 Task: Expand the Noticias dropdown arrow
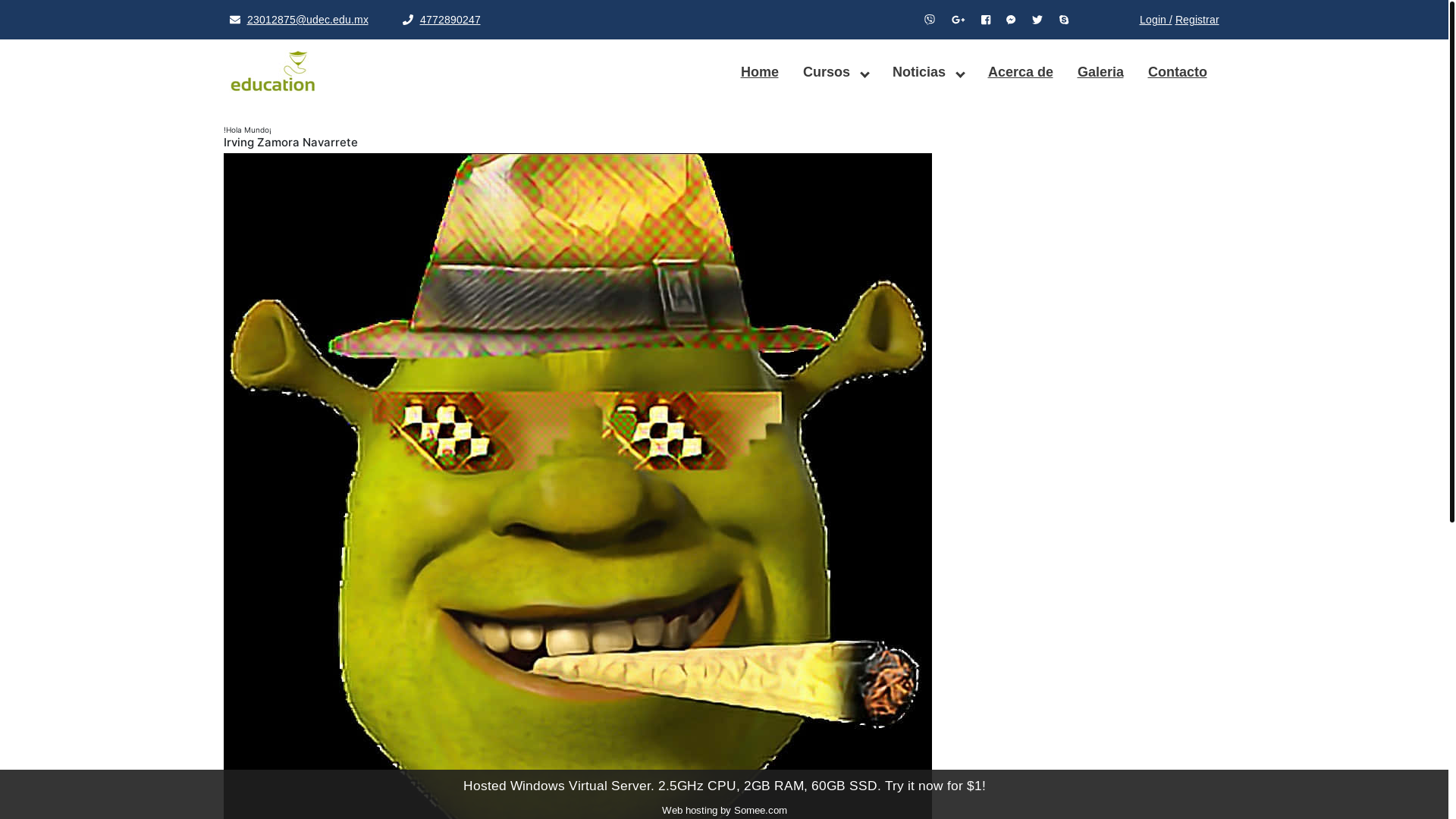coord(960,74)
